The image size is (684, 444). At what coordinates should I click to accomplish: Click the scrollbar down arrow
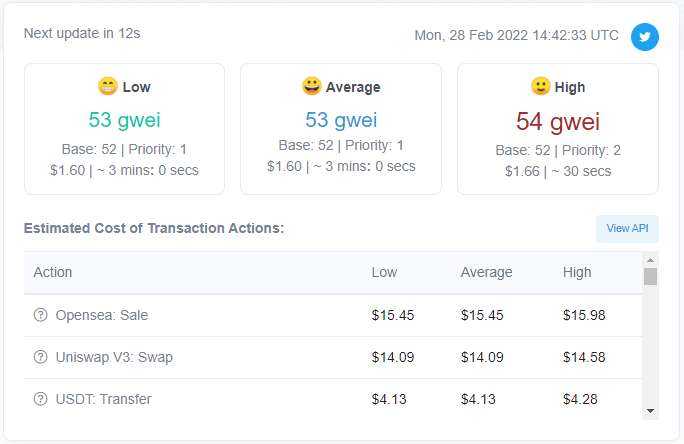click(650, 410)
